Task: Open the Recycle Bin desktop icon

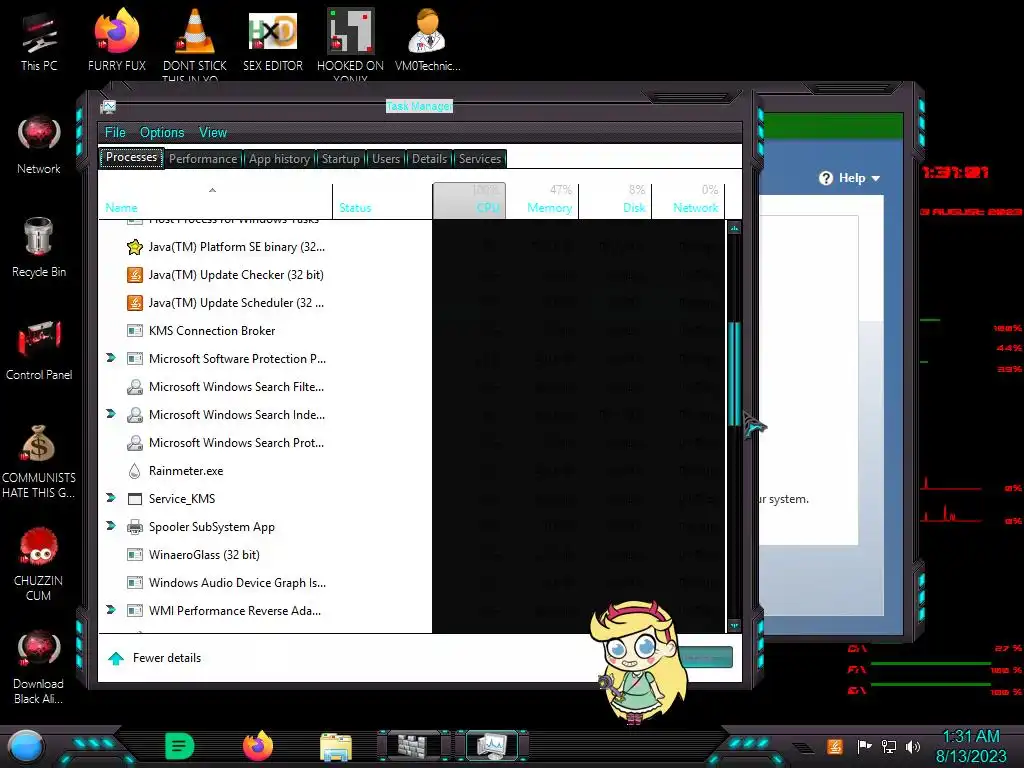Action: click(39, 247)
